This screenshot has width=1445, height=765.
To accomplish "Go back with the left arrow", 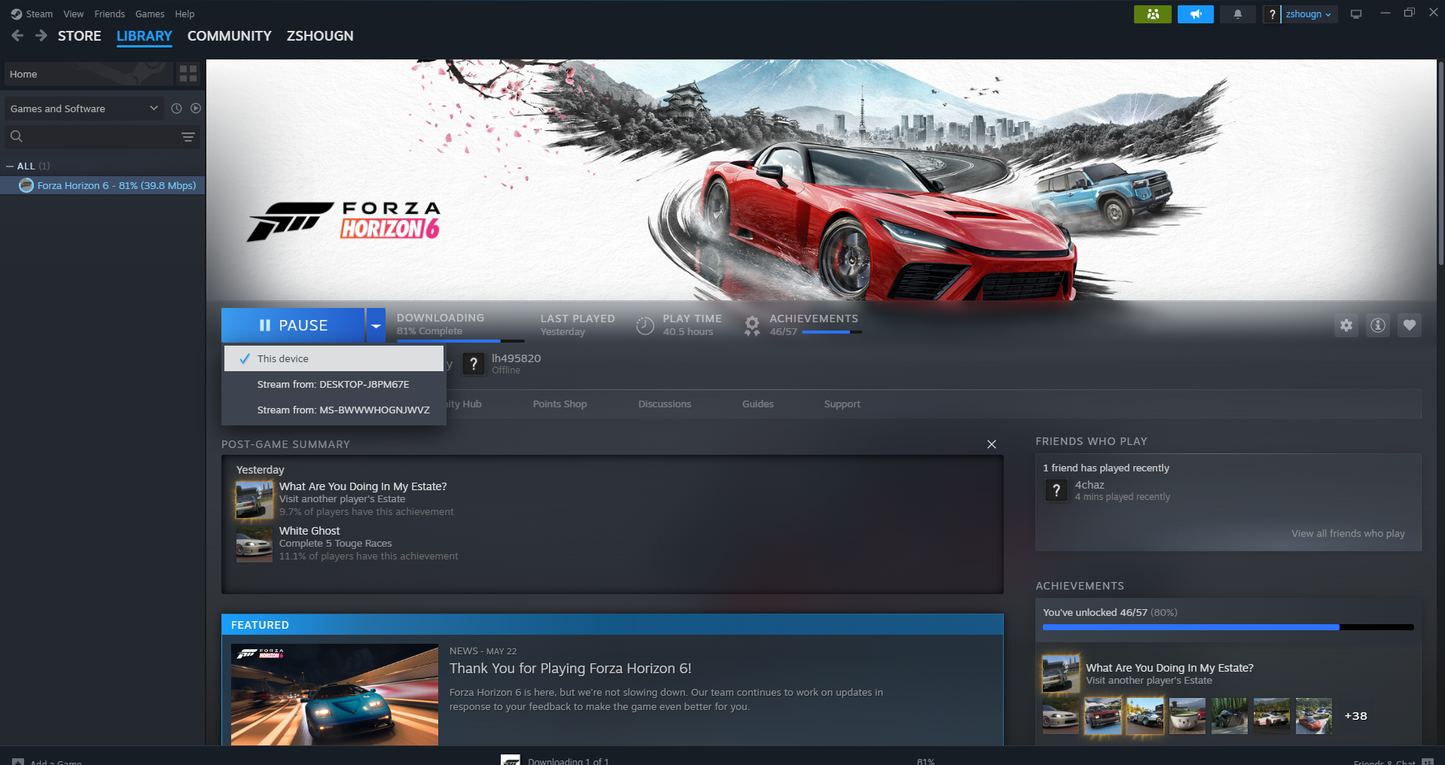I will point(17,35).
